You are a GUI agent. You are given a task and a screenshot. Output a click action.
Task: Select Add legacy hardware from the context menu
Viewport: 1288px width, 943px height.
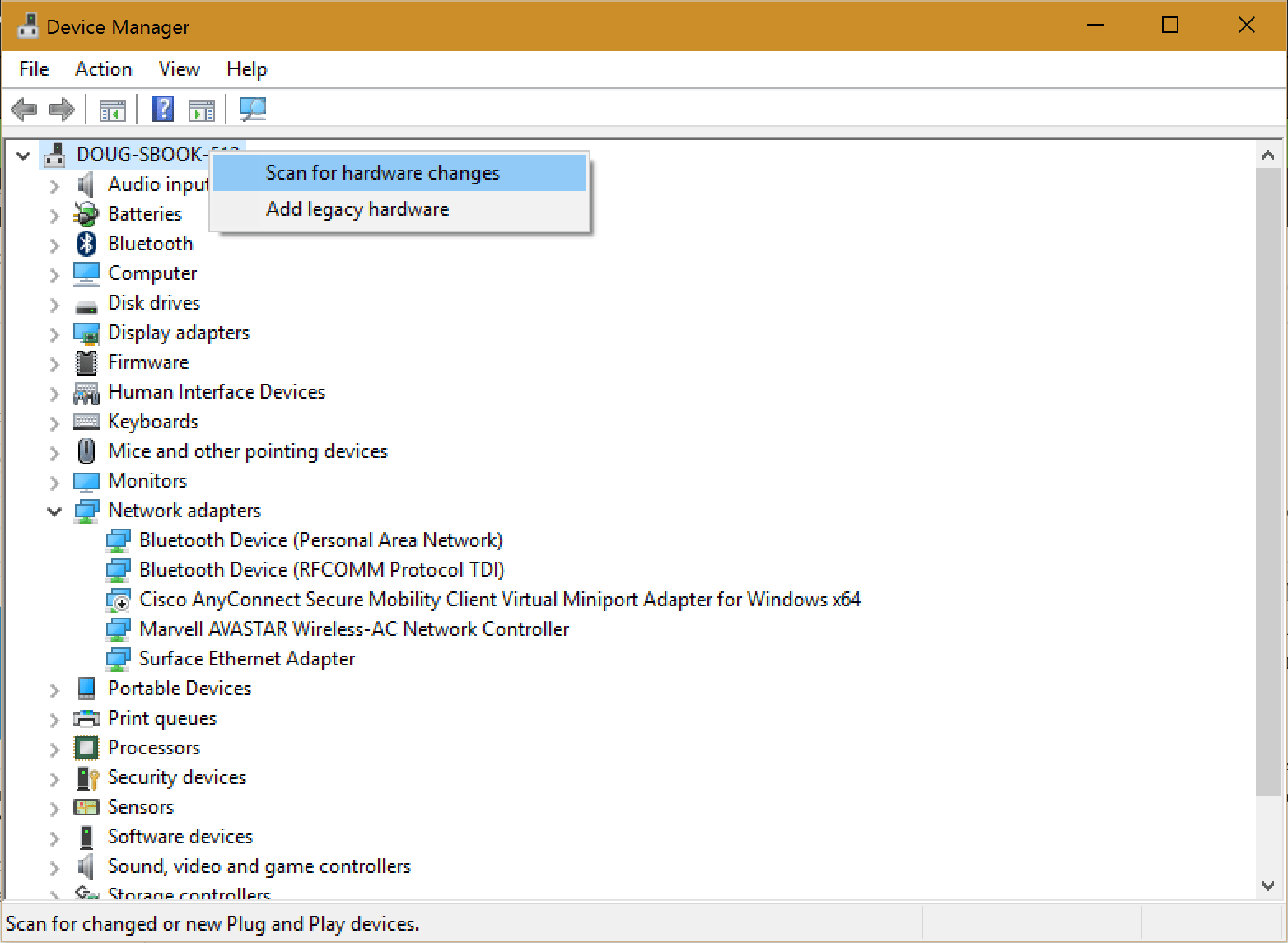(x=357, y=208)
